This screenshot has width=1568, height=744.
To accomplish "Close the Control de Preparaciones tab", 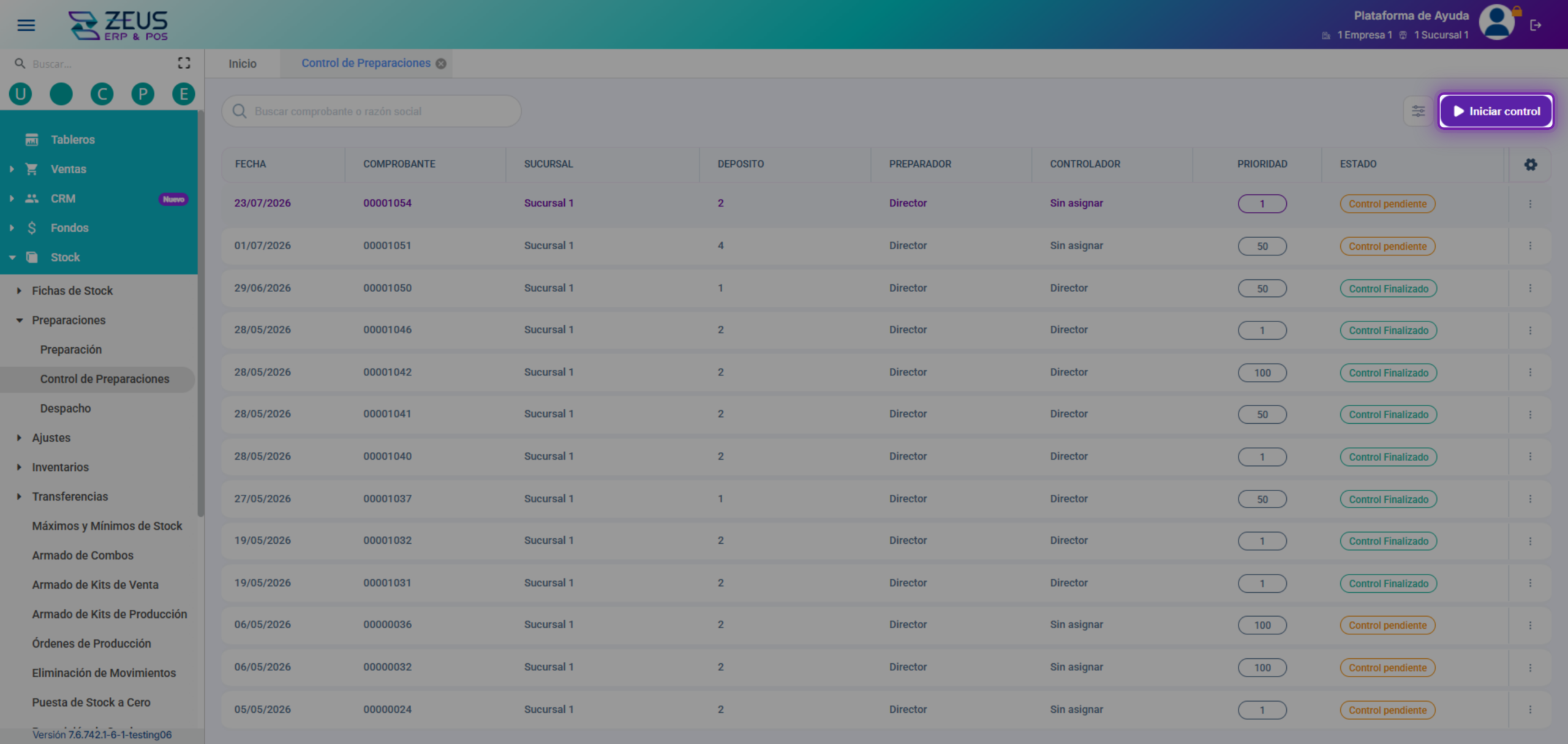I will (441, 64).
